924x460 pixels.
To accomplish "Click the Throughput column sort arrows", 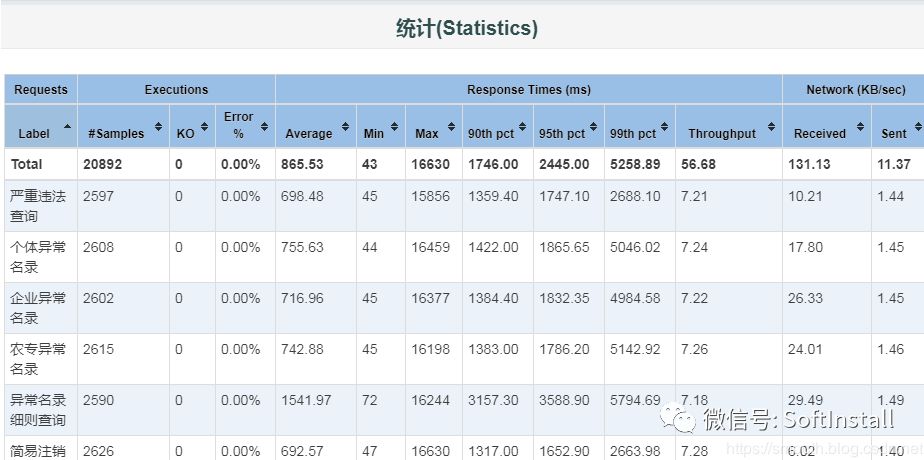I will click(771, 127).
